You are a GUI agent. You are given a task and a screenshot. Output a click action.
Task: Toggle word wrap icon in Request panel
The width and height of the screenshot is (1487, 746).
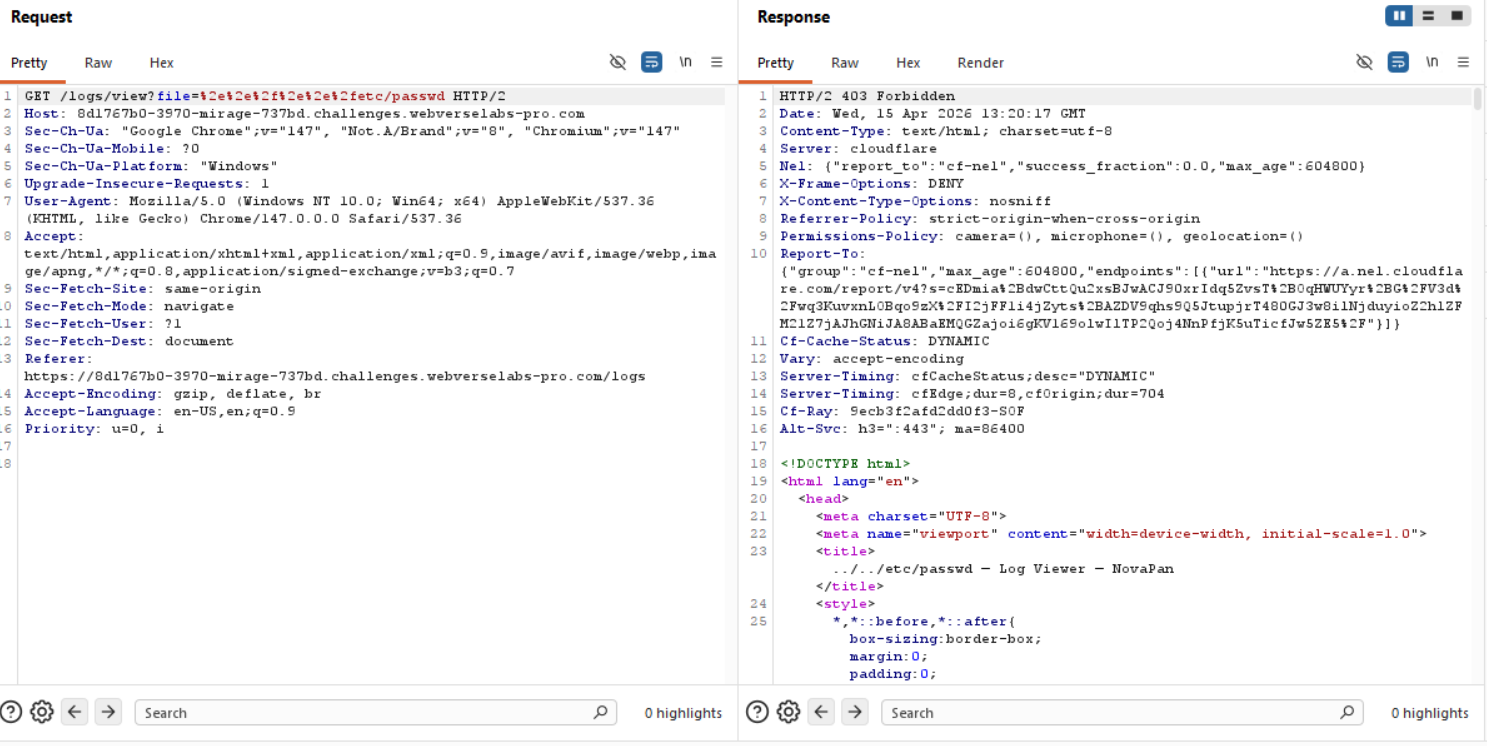click(x=651, y=62)
